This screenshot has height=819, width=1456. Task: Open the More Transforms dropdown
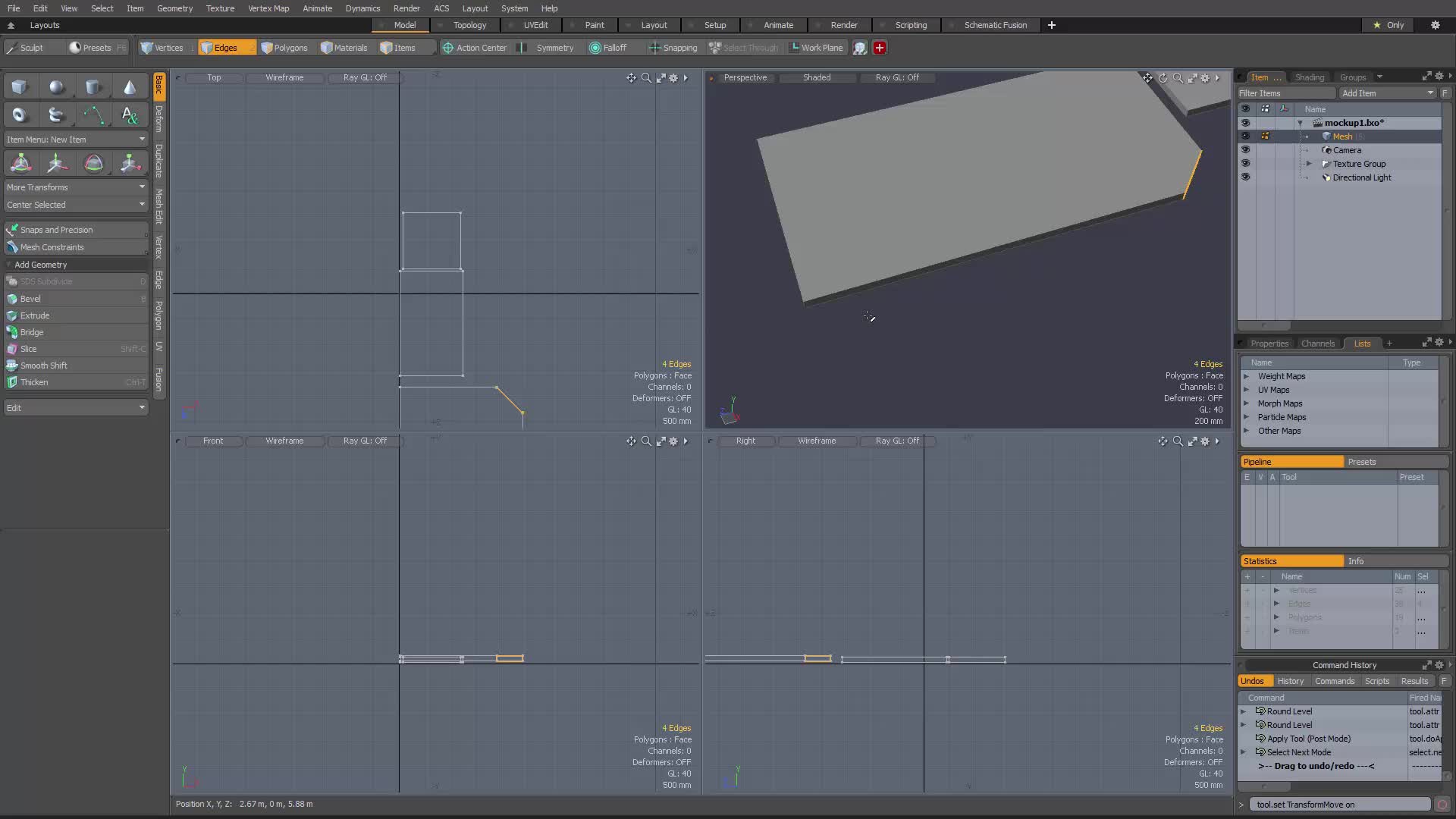75,187
